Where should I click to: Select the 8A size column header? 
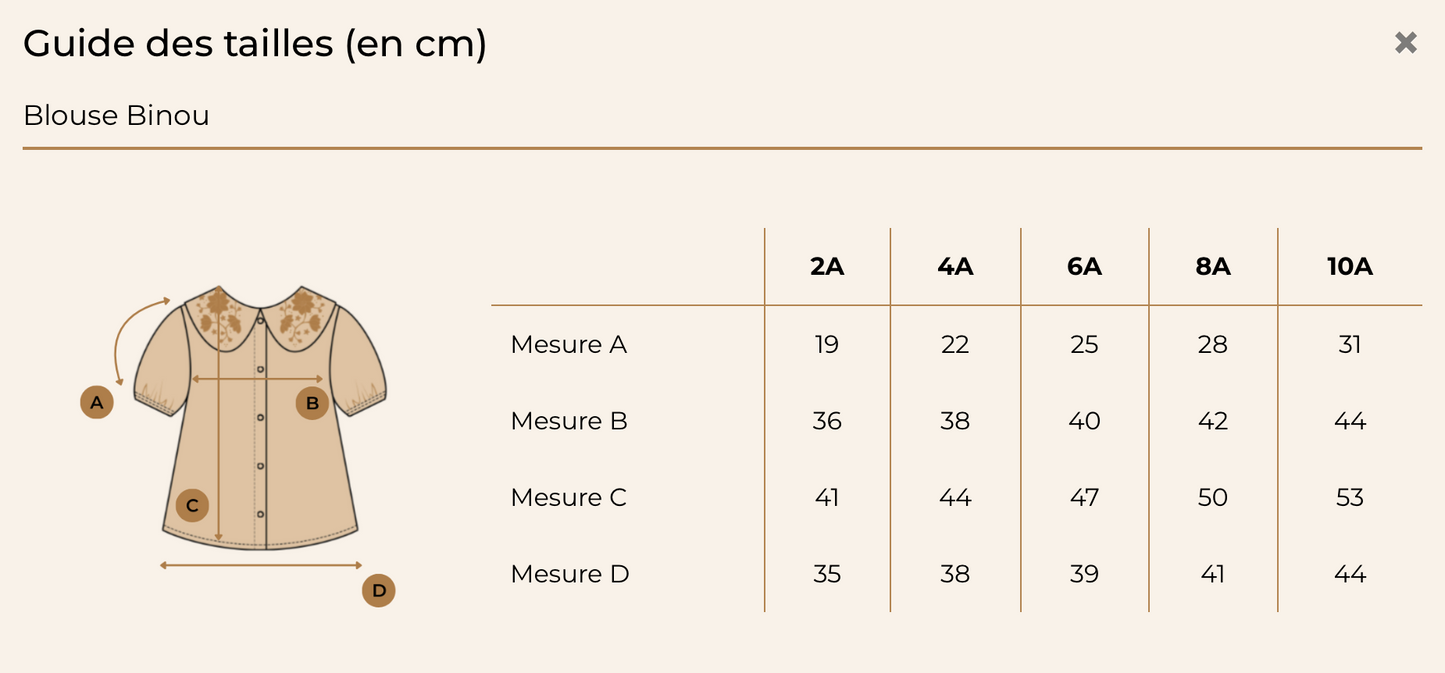pyautogui.click(x=1212, y=267)
